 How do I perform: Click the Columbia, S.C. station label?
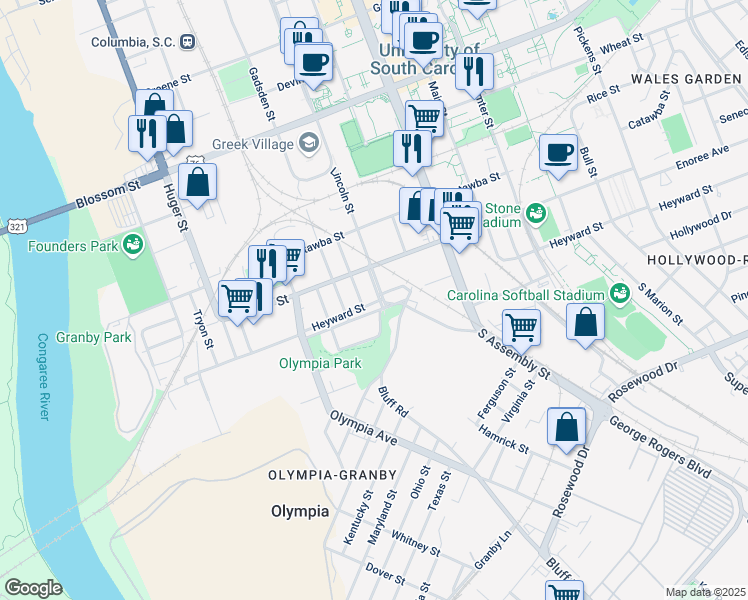click(133, 42)
